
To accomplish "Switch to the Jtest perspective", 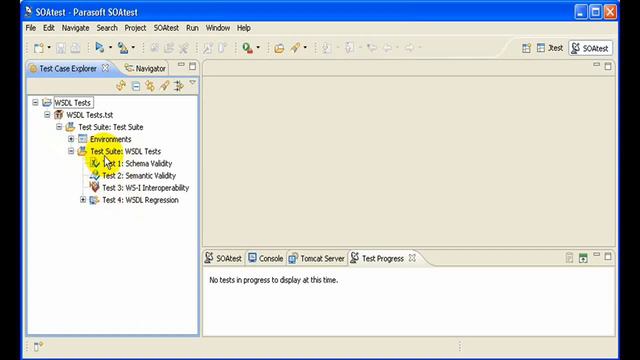I will (549, 48).
